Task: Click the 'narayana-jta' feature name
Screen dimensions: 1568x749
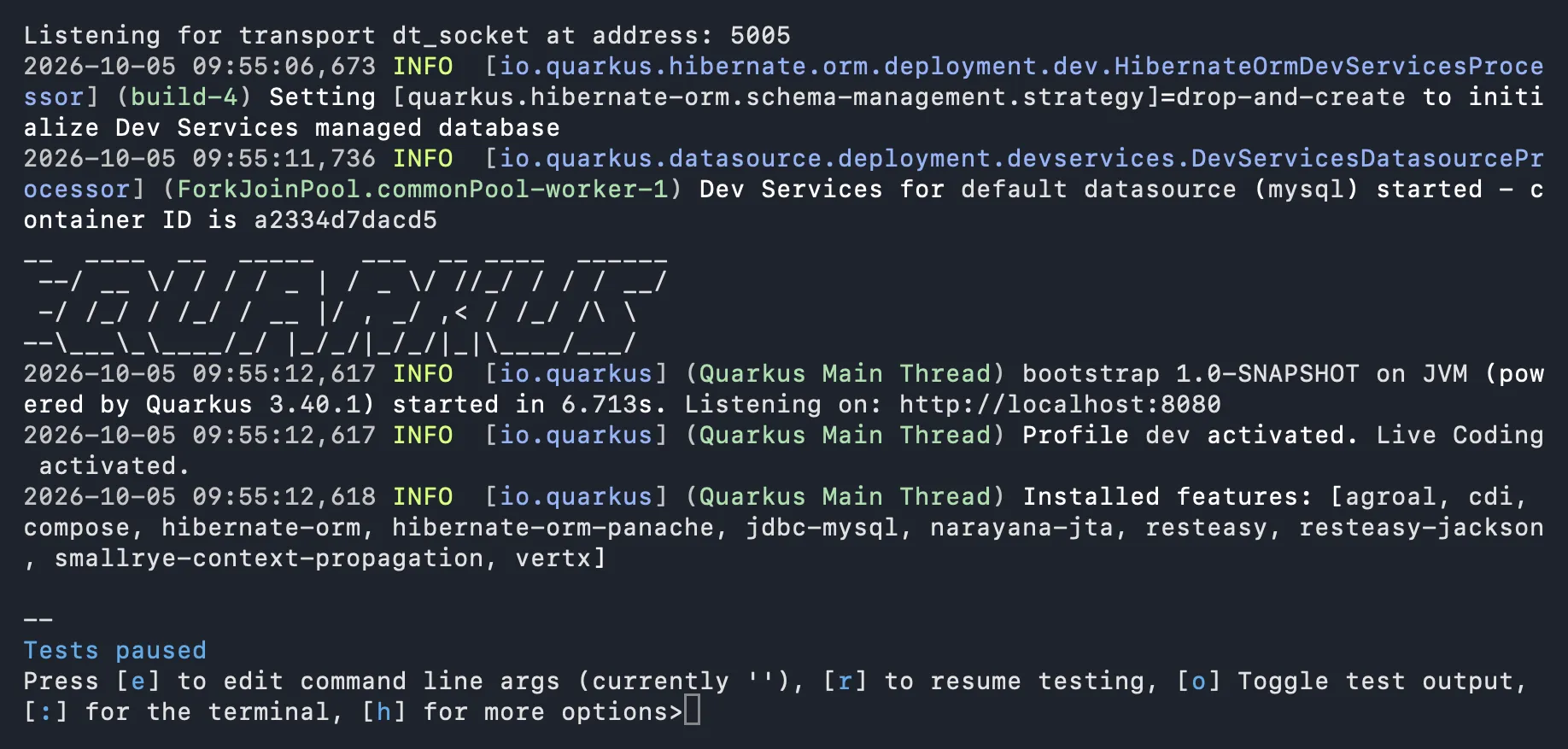Action: (x=1021, y=527)
